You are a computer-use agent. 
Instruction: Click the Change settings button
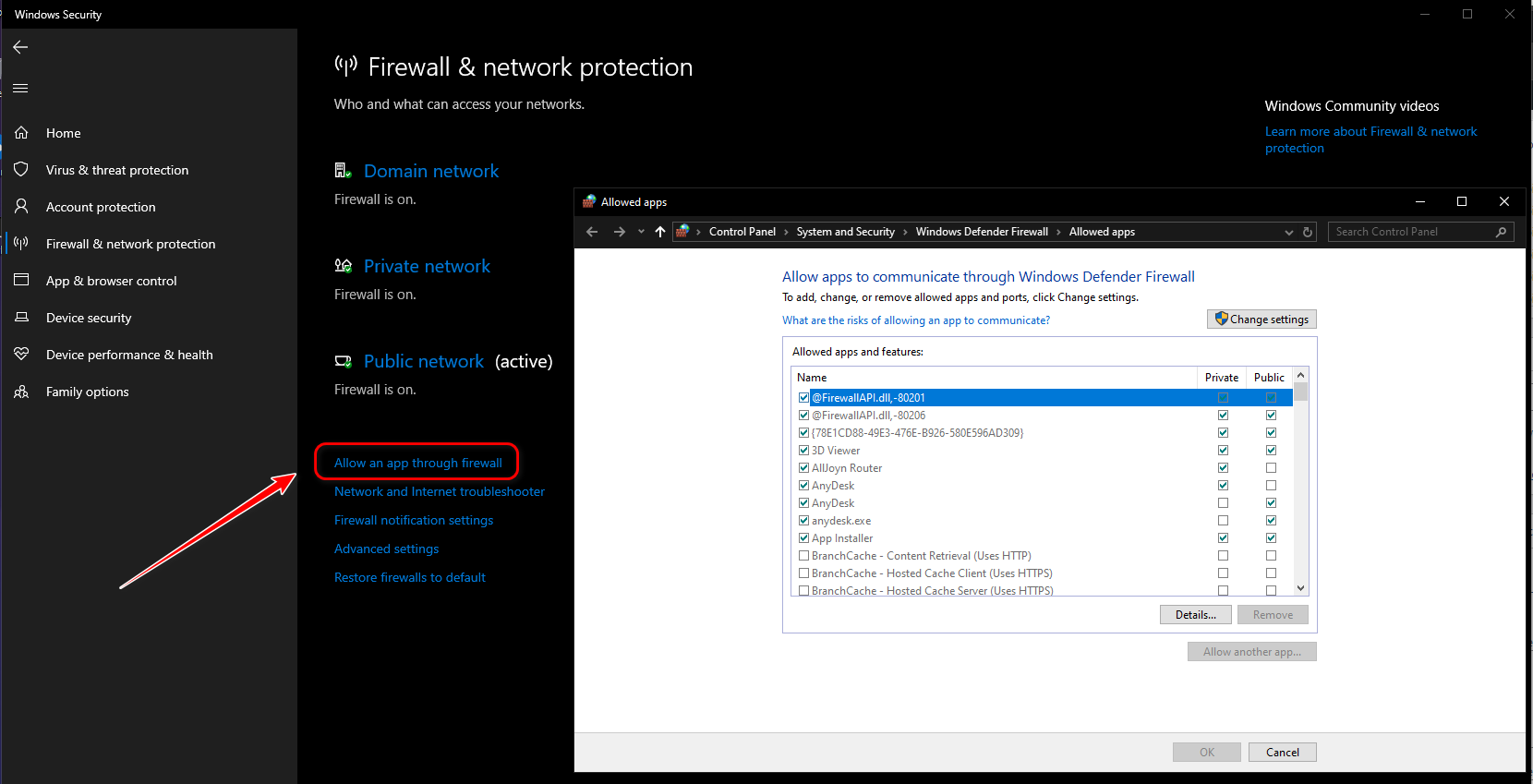point(1261,320)
